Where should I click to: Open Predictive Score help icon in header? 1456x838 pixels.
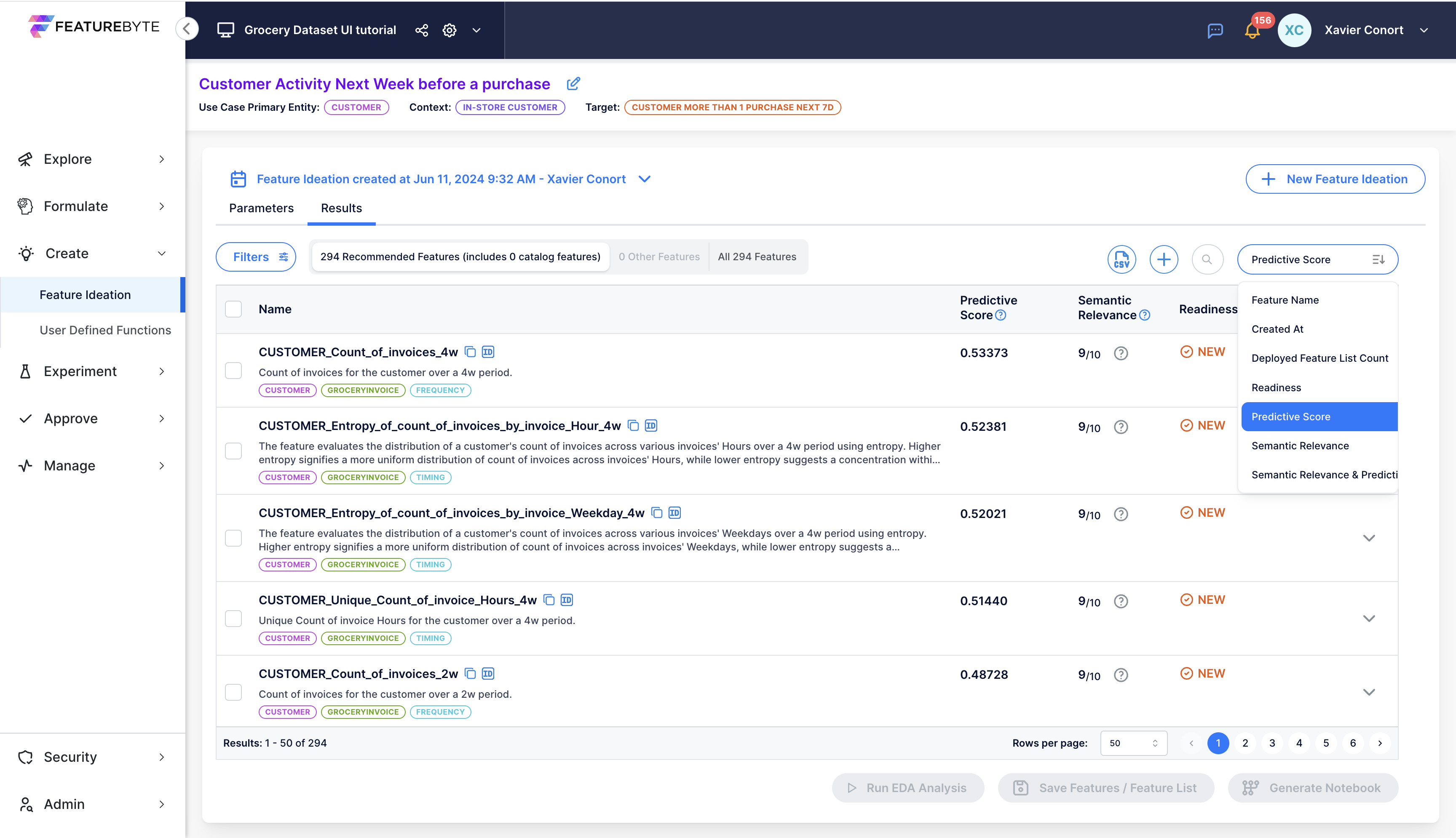(x=1001, y=315)
